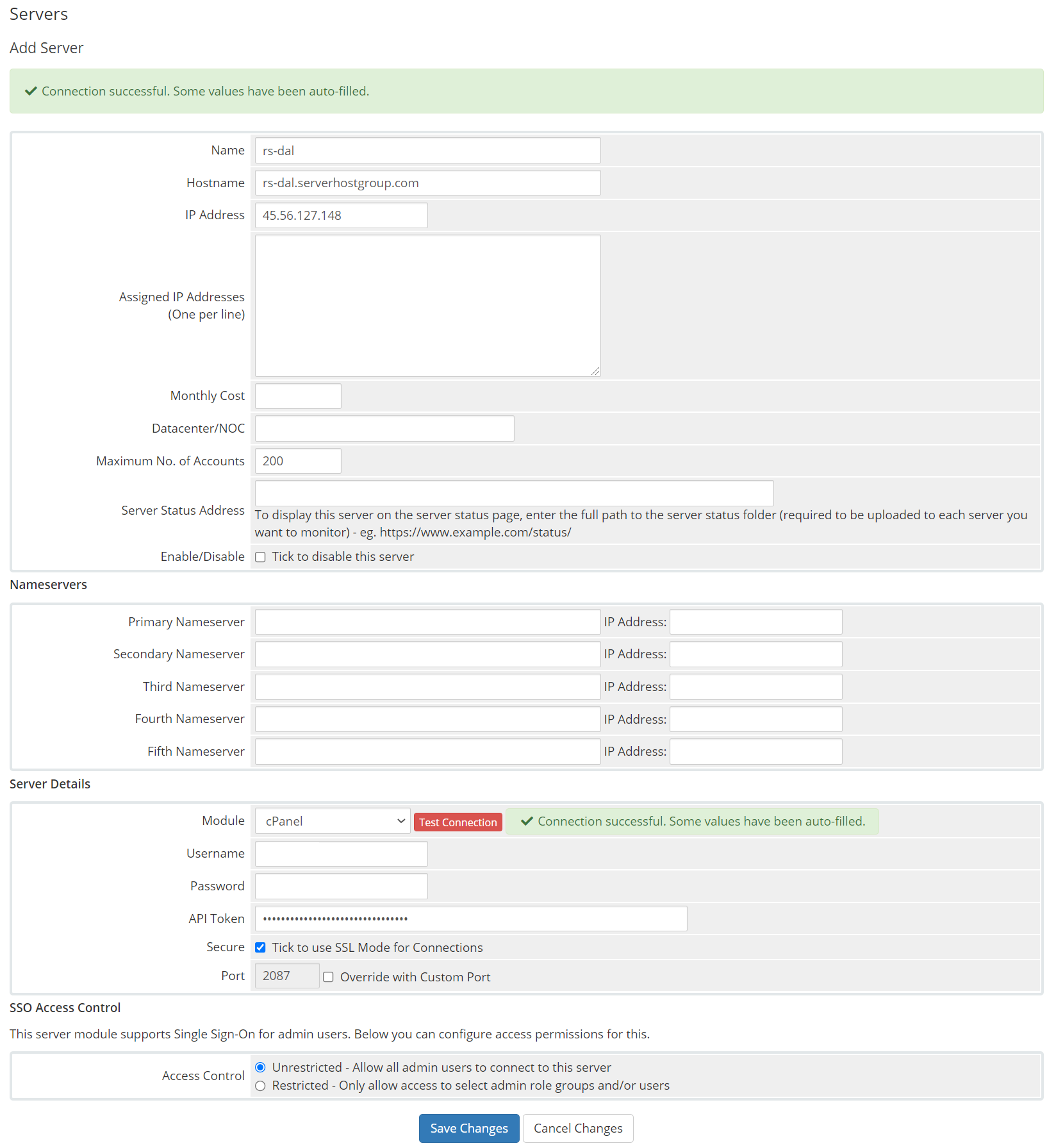The width and height of the screenshot is (1056, 1148).
Task: Click the IP Address field 45.56.127.148
Action: pos(340,215)
